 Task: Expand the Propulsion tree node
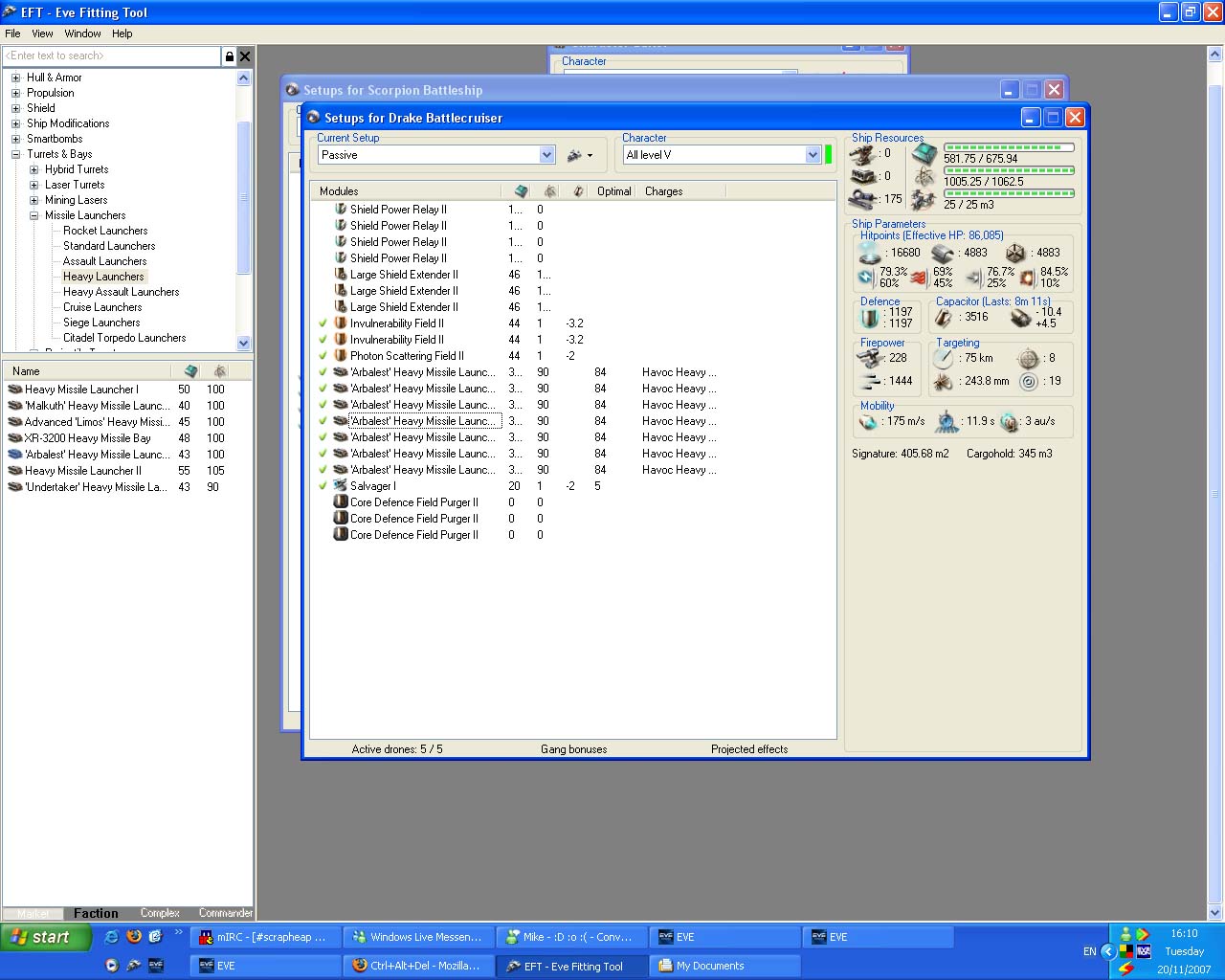[15, 94]
